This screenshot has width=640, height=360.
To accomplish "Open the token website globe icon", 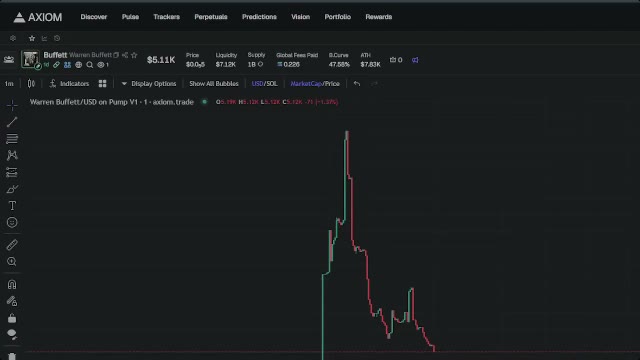I will click(78, 64).
